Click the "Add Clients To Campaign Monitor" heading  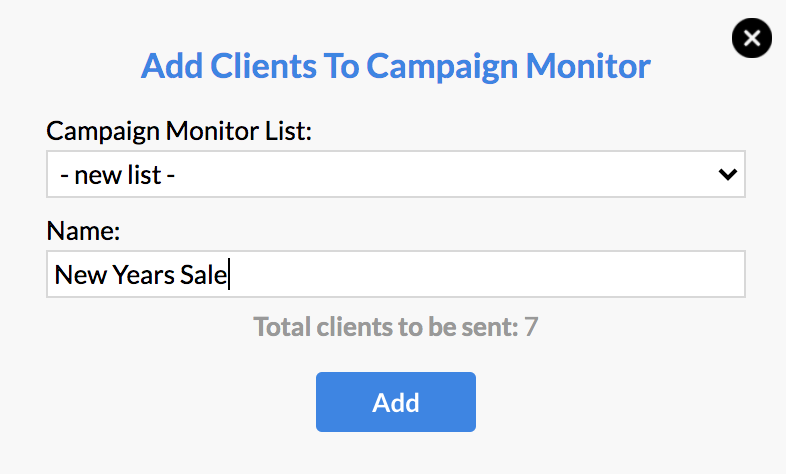point(396,66)
